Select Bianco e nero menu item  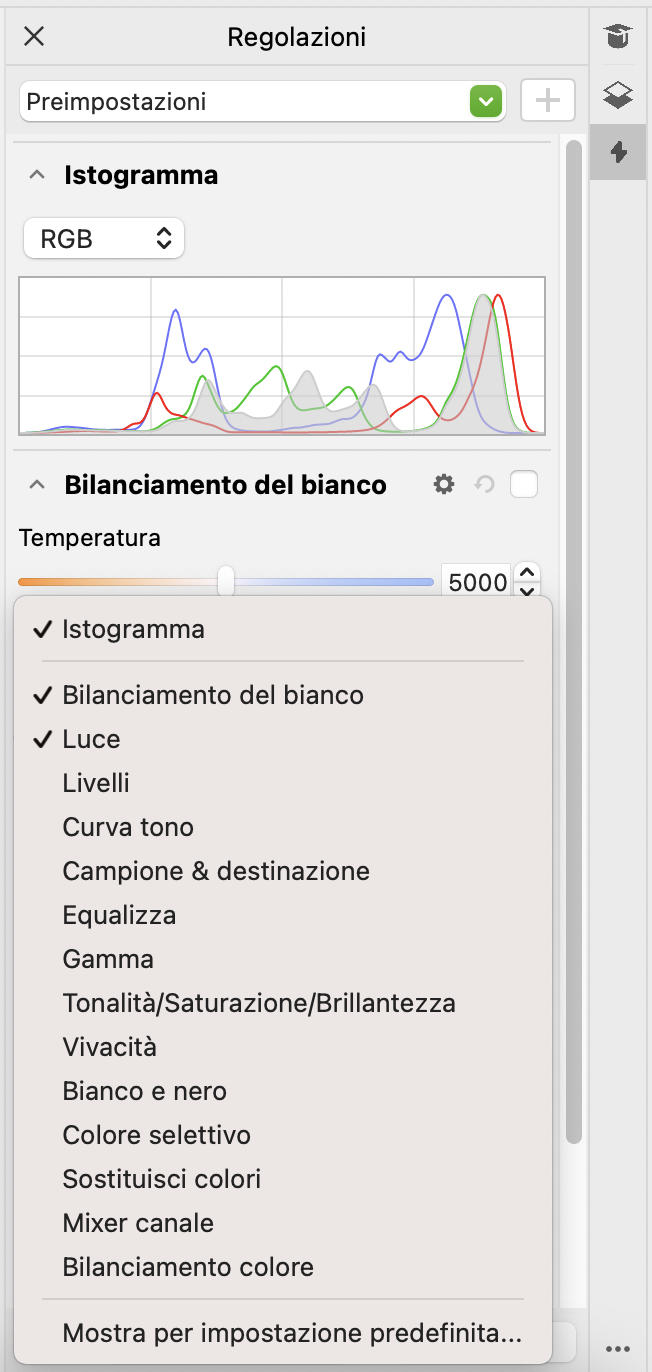click(x=145, y=1092)
